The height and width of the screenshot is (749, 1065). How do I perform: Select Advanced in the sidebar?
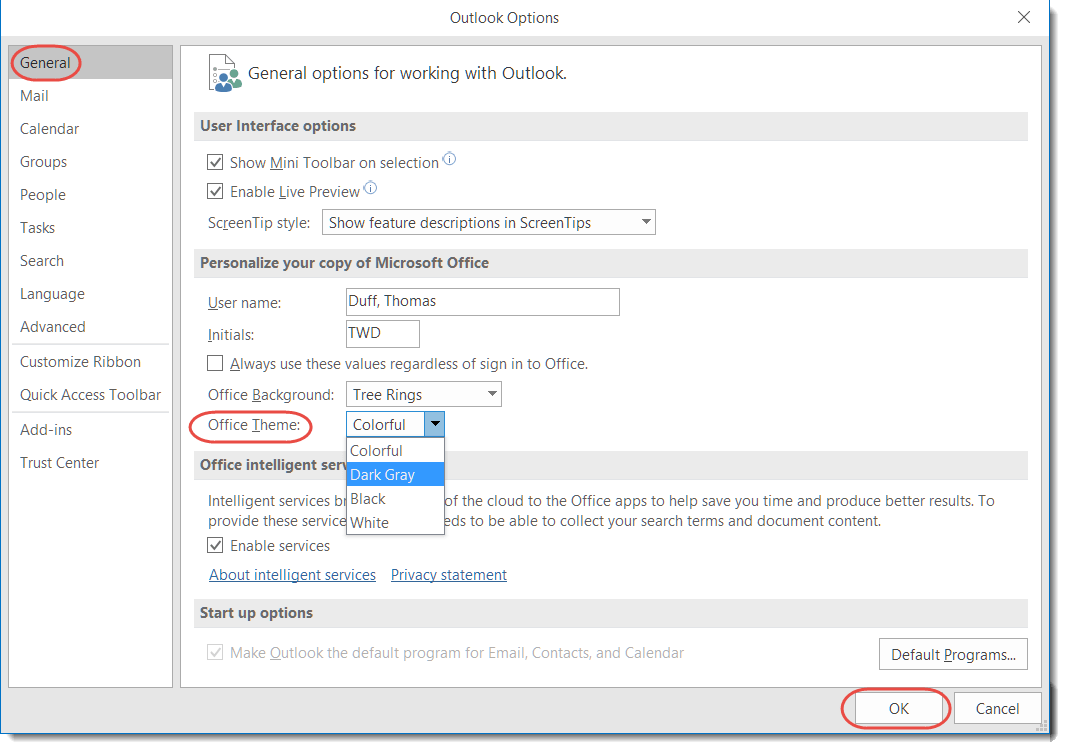coord(52,326)
